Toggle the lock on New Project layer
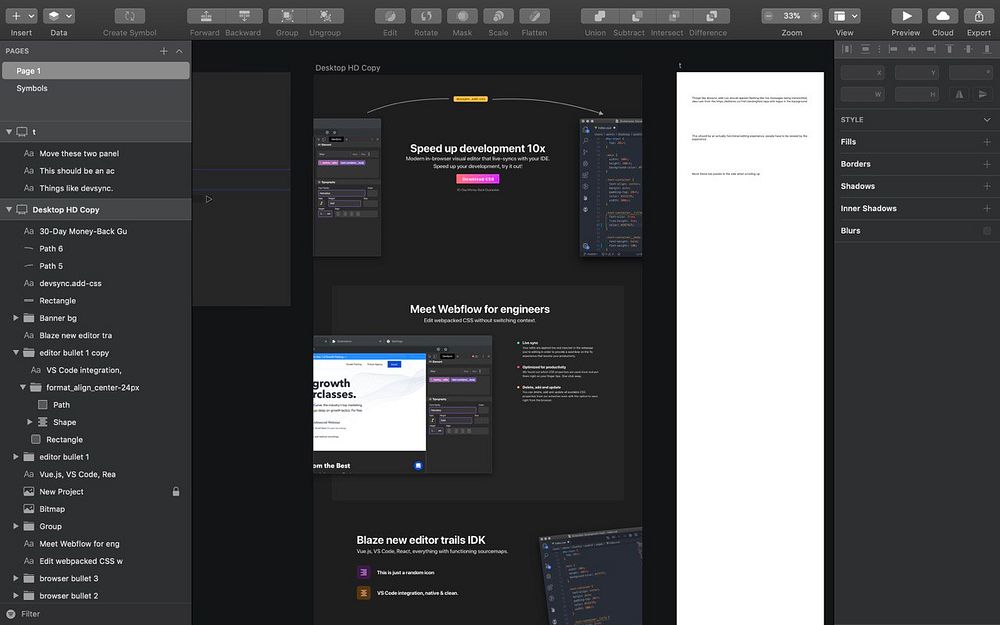This screenshot has height=625, width=1000. [176, 492]
